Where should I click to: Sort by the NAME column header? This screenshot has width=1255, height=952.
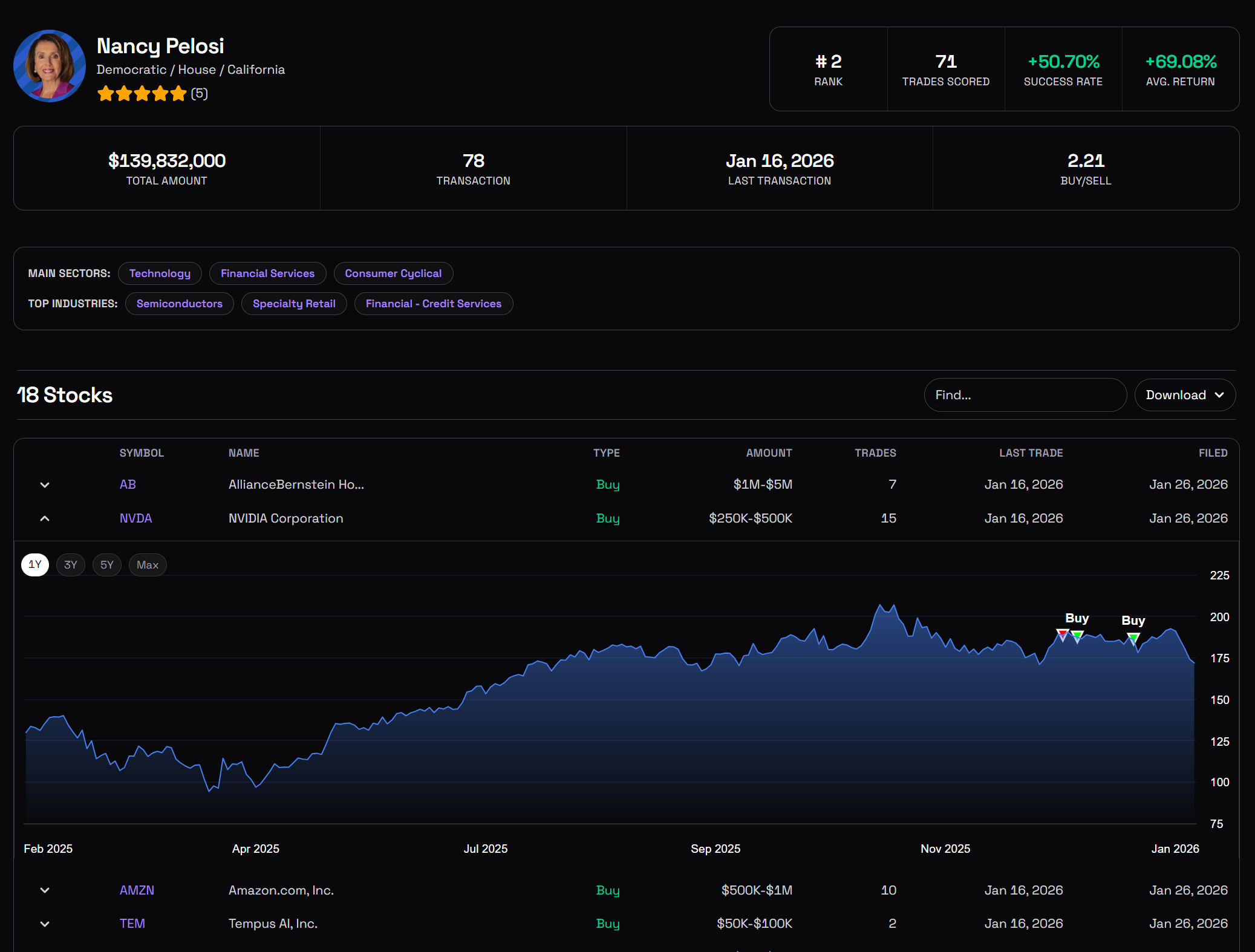tap(244, 453)
